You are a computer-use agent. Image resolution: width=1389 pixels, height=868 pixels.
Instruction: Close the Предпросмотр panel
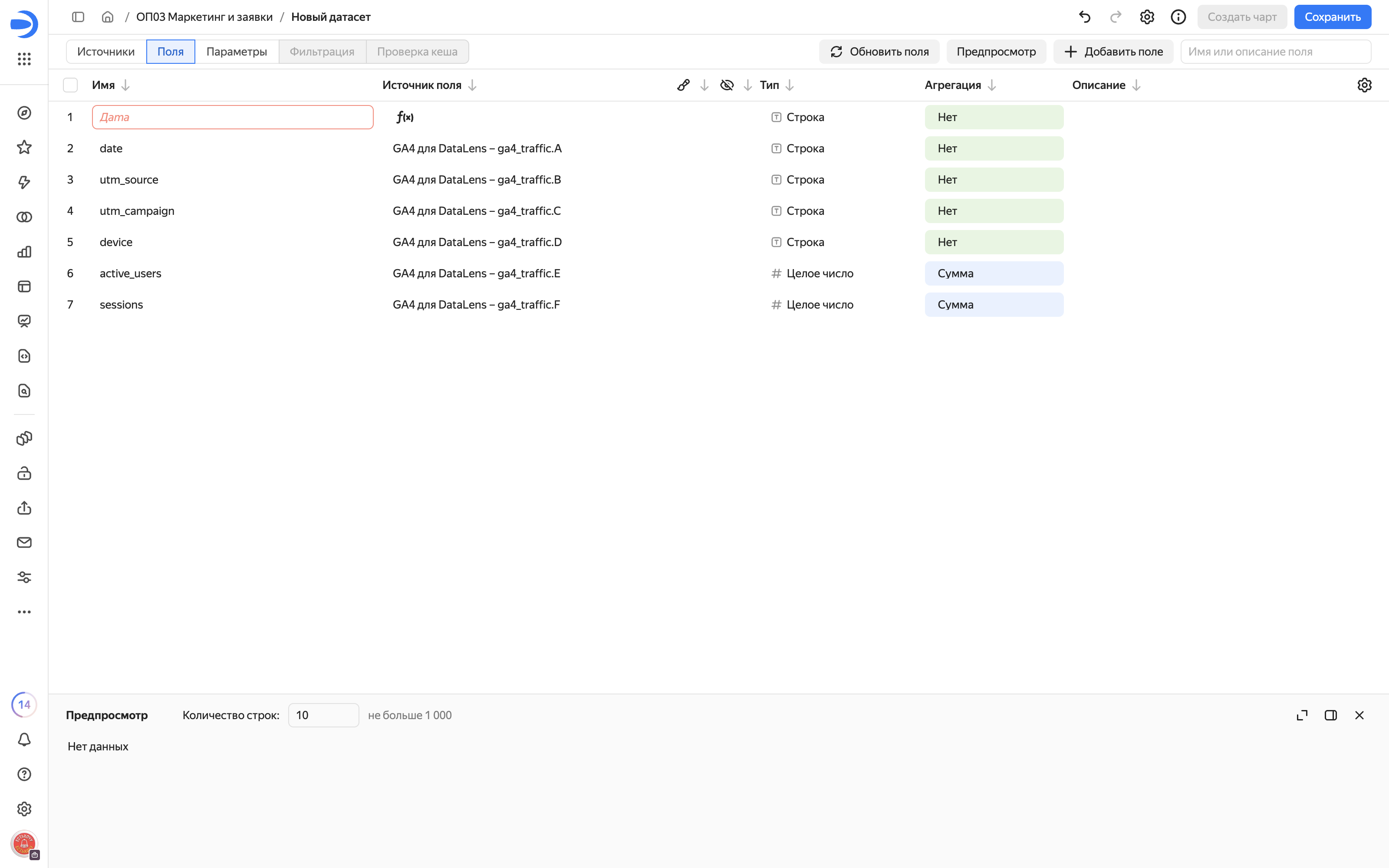1359,715
